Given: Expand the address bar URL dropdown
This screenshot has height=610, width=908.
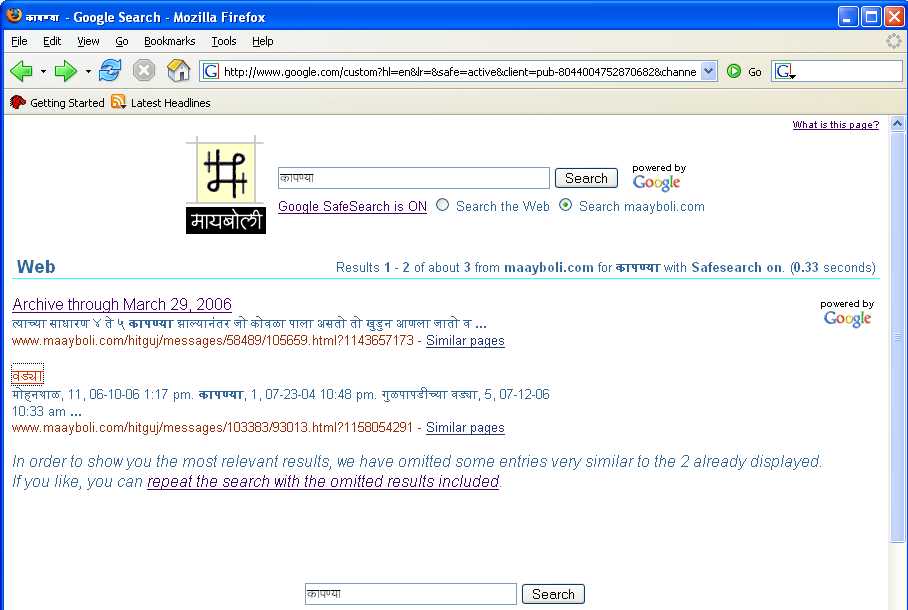Looking at the screenshot, I should coord(709,71).
